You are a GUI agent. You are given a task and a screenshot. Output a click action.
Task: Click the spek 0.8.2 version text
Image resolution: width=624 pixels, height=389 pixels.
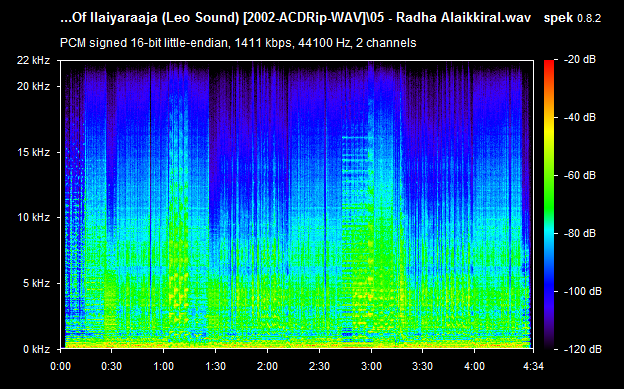pos(572,18)
